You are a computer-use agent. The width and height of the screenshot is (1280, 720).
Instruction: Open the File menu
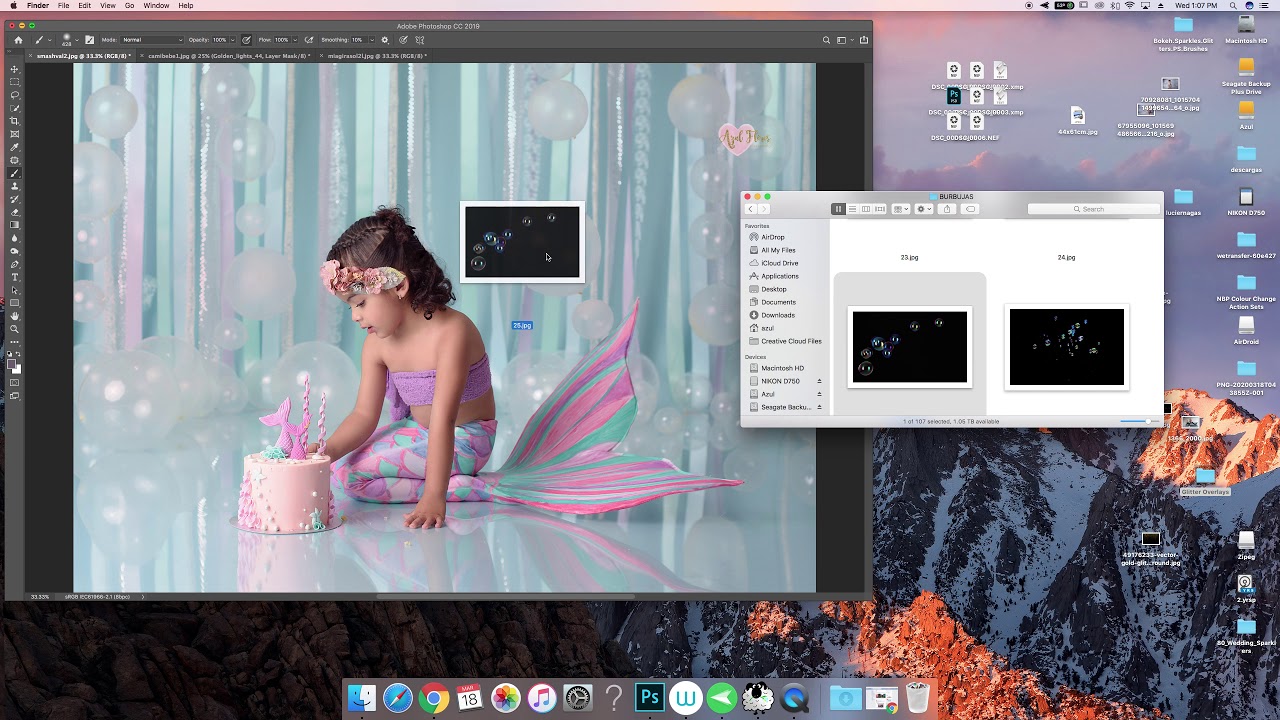click(63, 6)
